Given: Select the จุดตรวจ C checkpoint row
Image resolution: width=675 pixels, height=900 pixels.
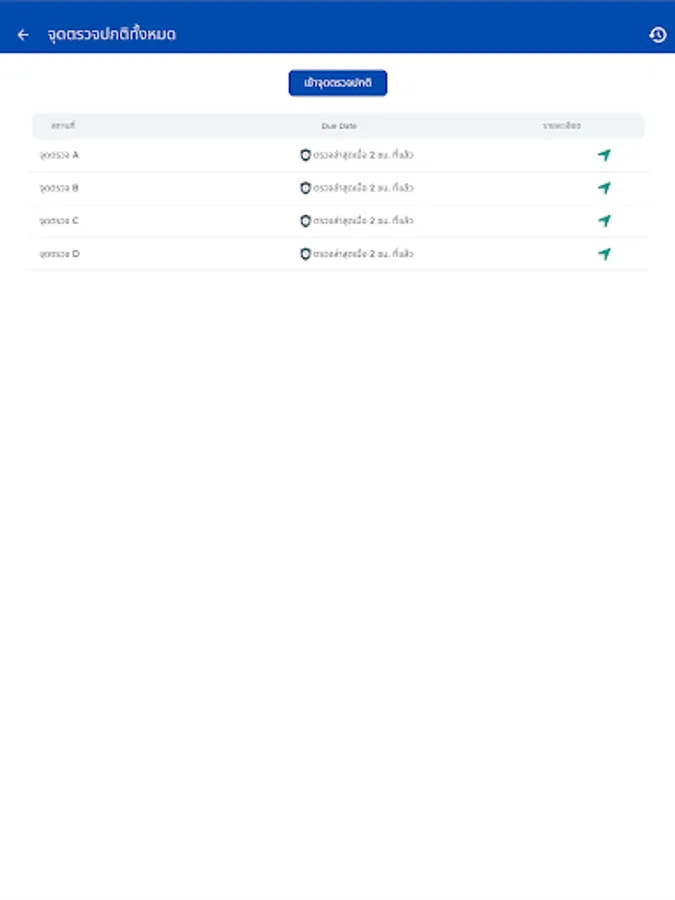Looking at the screenshot, I should point(337,221).
